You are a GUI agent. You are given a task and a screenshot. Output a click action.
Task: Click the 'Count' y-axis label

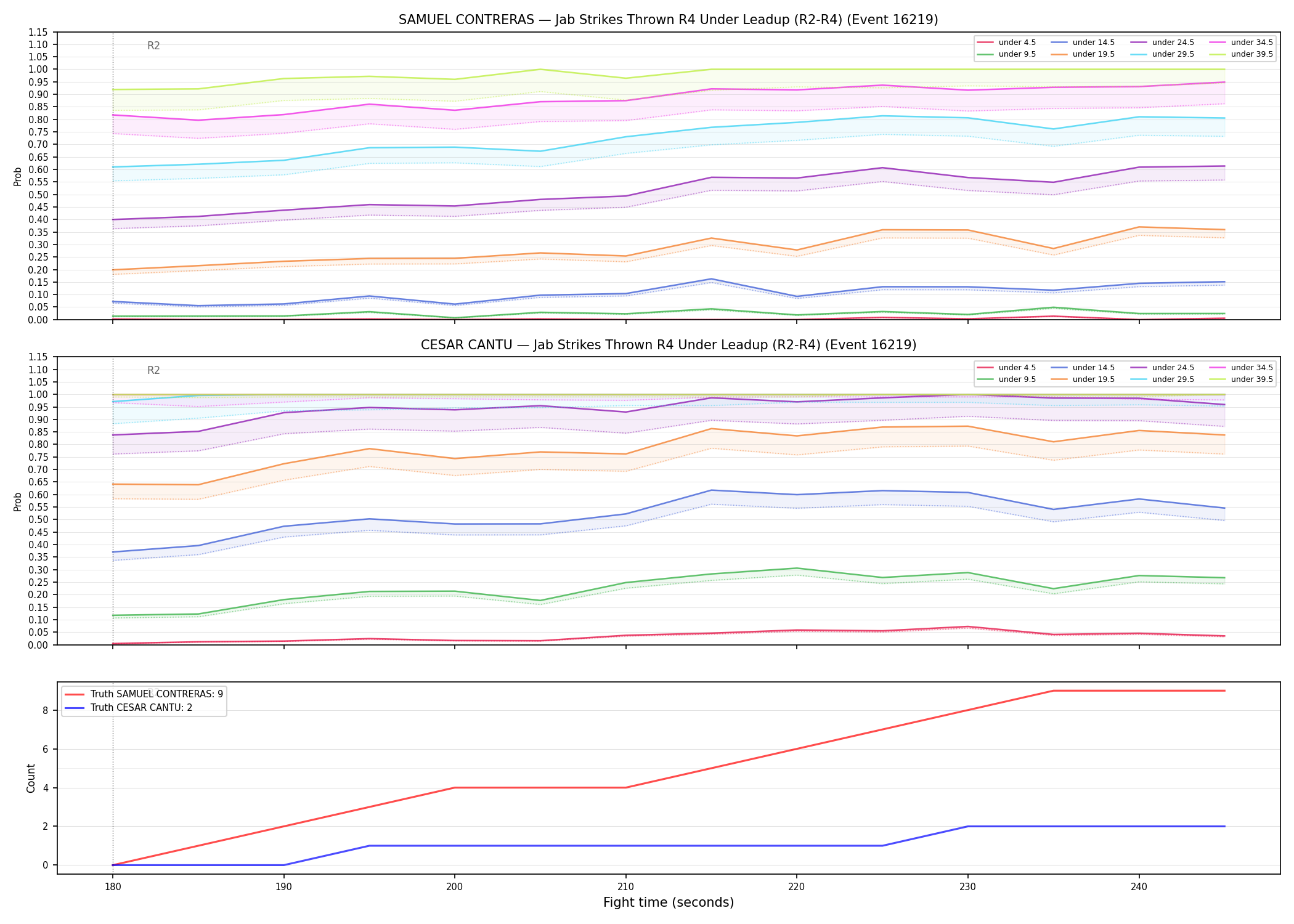tap(31, 778)
